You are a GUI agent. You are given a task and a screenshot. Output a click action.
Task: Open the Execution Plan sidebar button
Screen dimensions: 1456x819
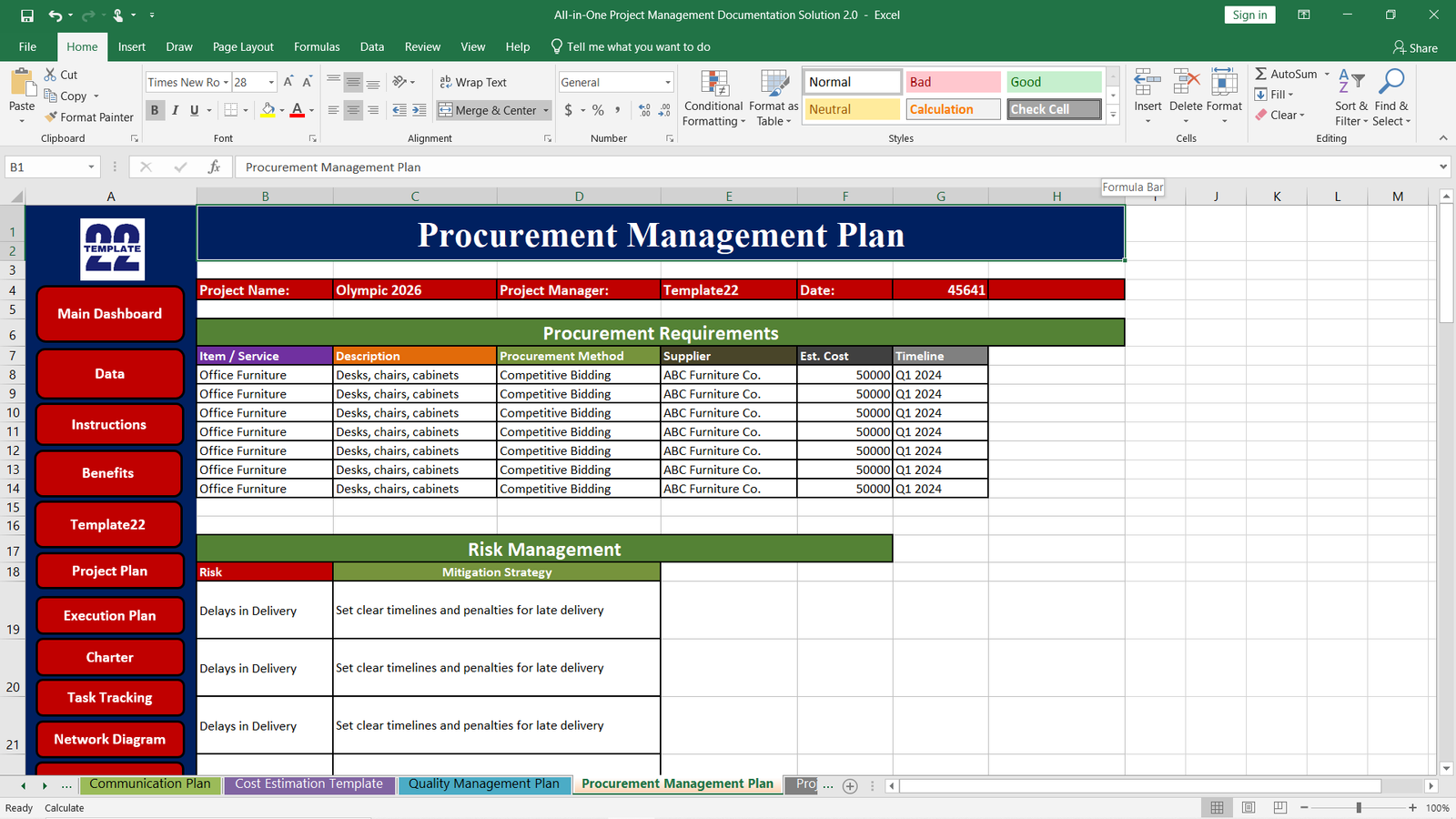click(x=110, y=616)
